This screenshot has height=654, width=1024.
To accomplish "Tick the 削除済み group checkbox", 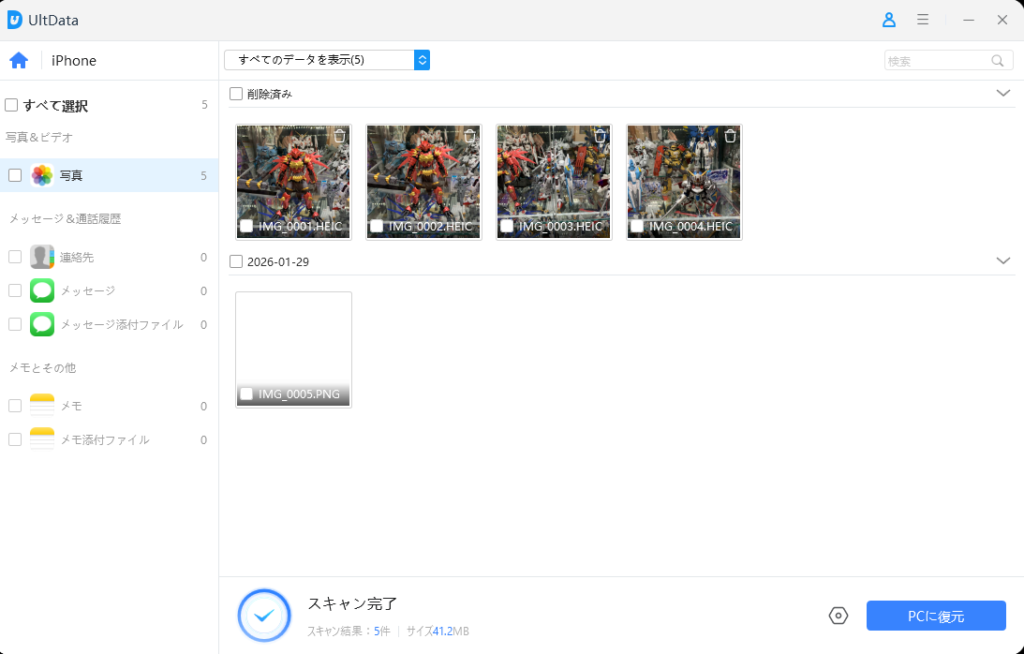I will [x=236, y=94].
